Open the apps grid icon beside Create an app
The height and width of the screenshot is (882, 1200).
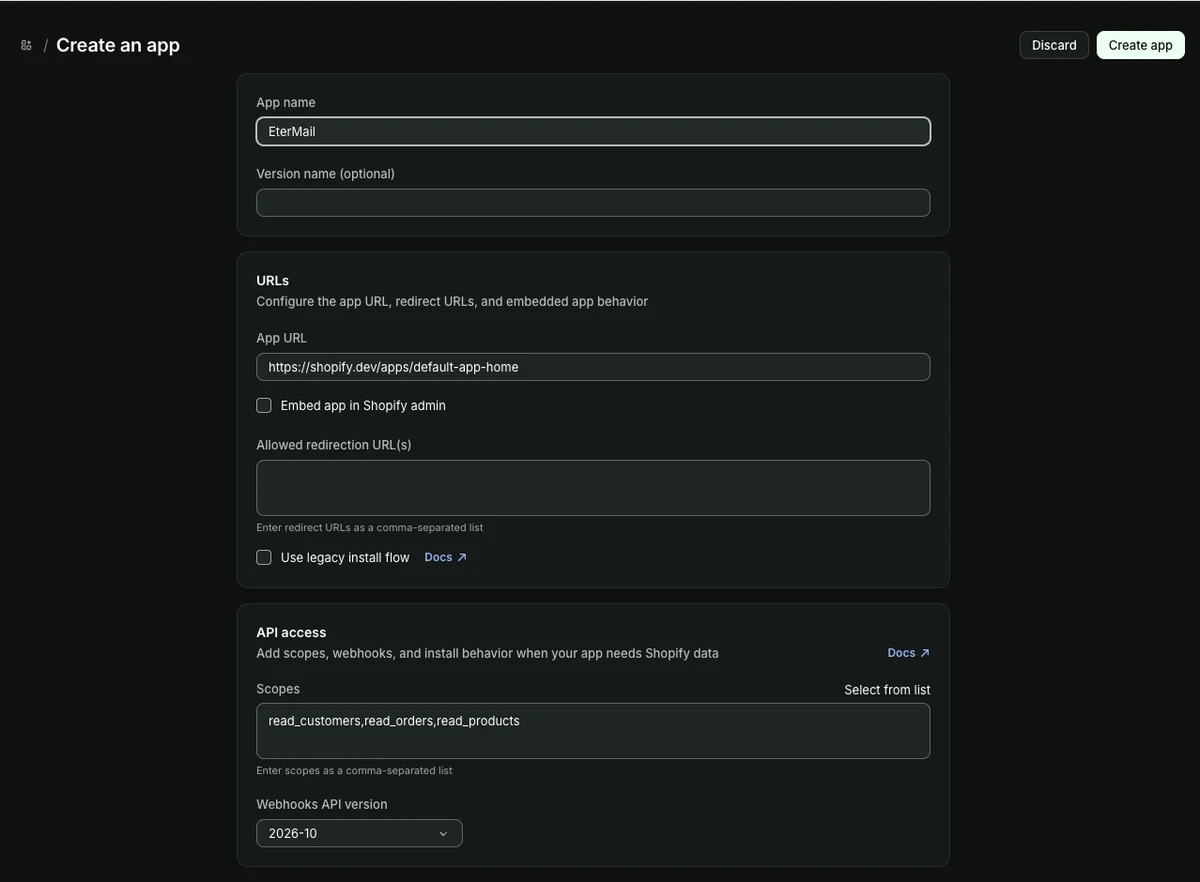tap(26, 45)
